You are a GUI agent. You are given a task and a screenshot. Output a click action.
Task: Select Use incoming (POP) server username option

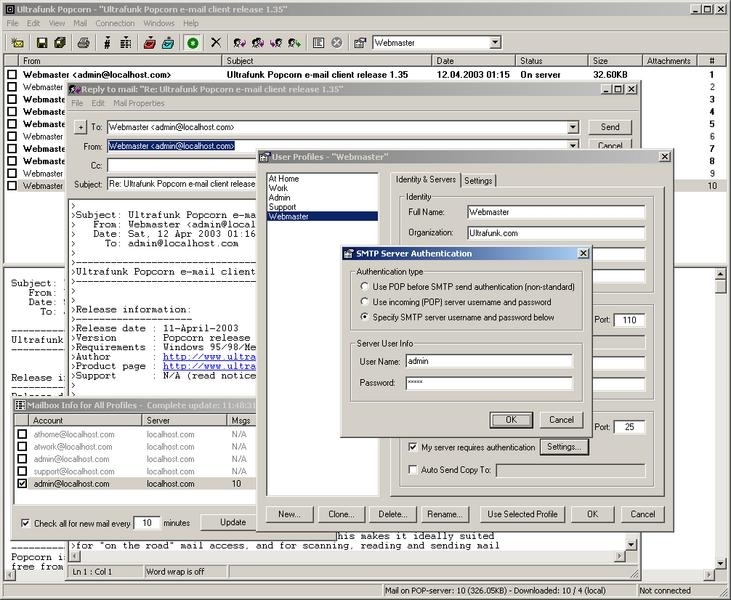[365, 302]
